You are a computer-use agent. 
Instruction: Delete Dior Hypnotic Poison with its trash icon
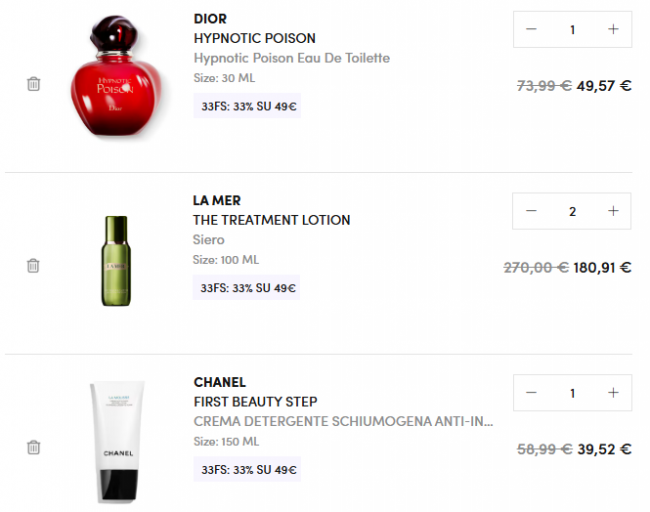tap(34, 84)
